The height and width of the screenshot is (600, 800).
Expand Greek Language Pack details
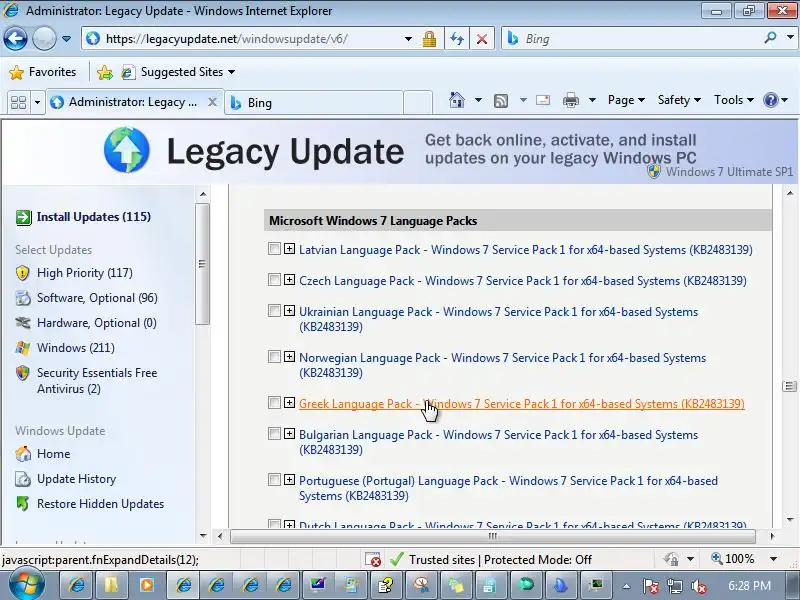pyautogui.click(x=289, y=403)
